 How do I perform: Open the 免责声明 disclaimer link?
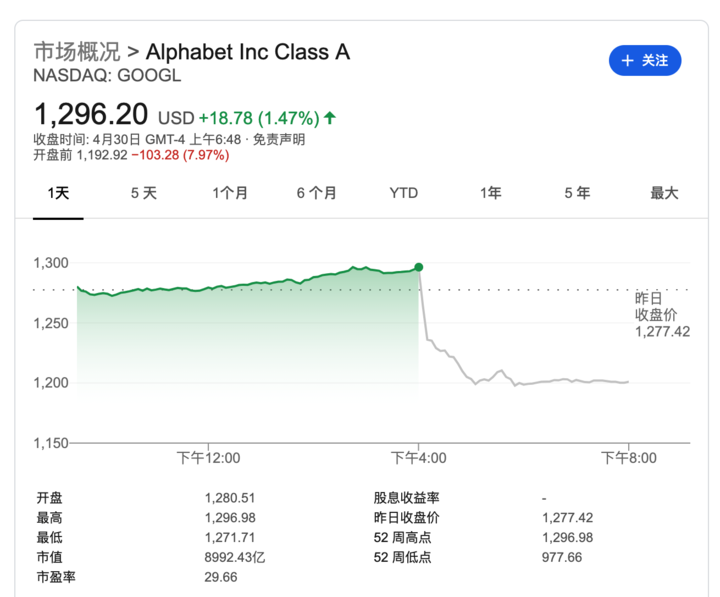[279, 139]
